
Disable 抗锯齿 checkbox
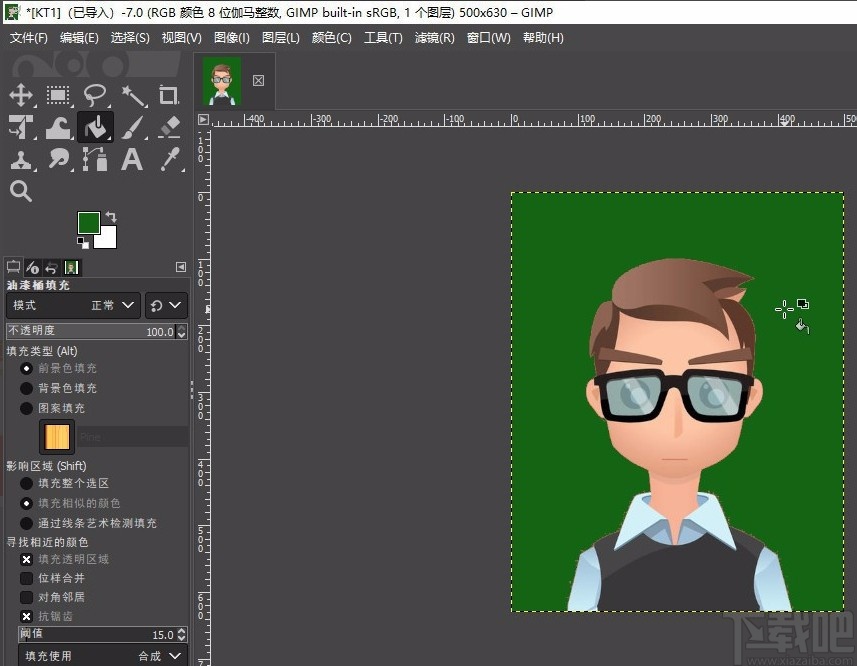point(27,616)
